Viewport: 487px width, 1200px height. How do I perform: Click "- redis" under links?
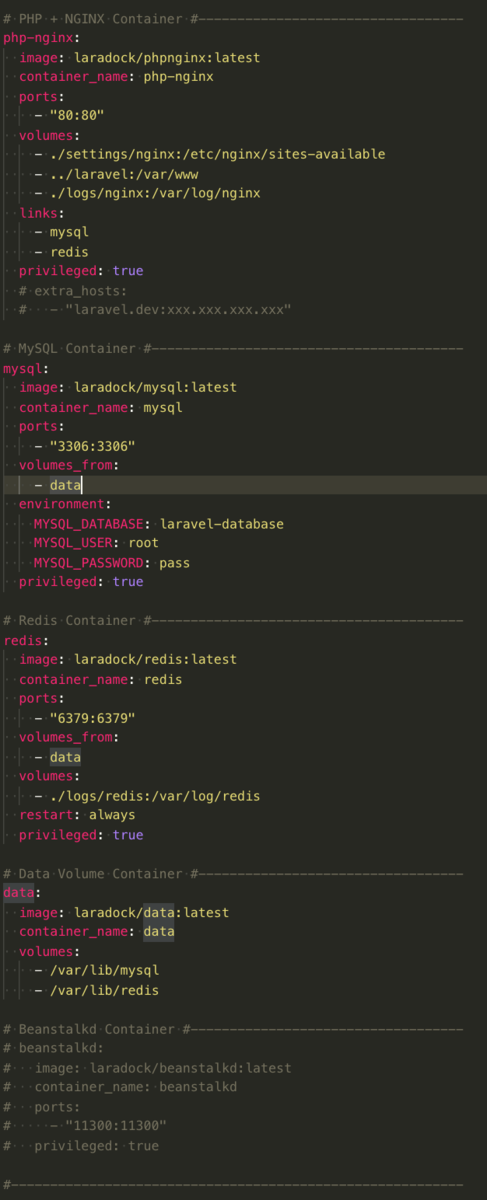62,252
